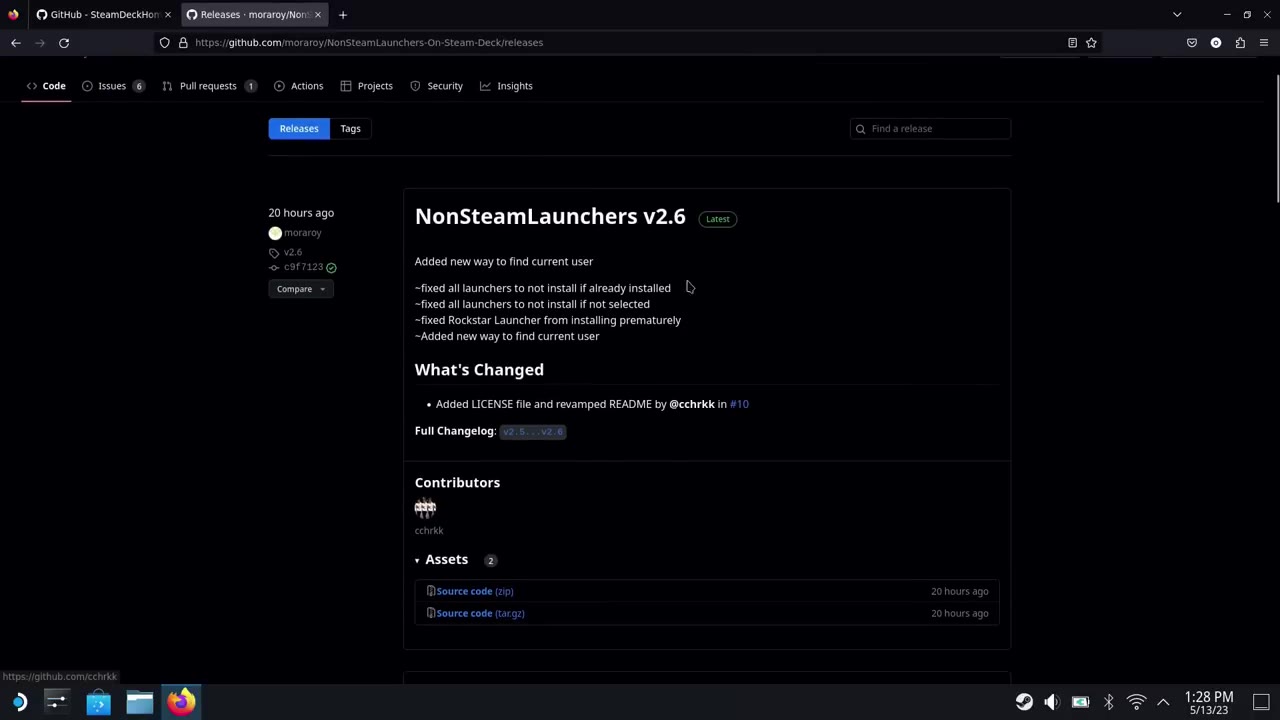
Task: Open the Extensions puzzle icon
Action: (x=1240, y=43)
